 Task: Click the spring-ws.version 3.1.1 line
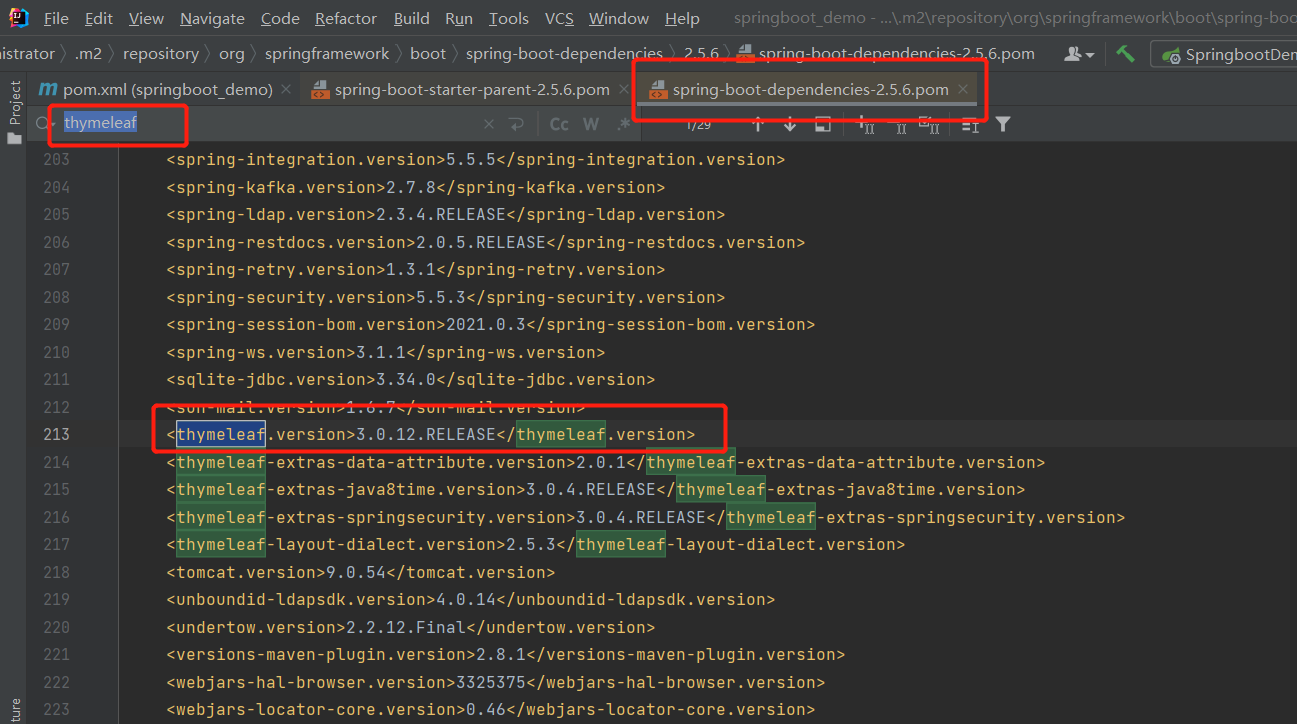(x=386, y=352)
